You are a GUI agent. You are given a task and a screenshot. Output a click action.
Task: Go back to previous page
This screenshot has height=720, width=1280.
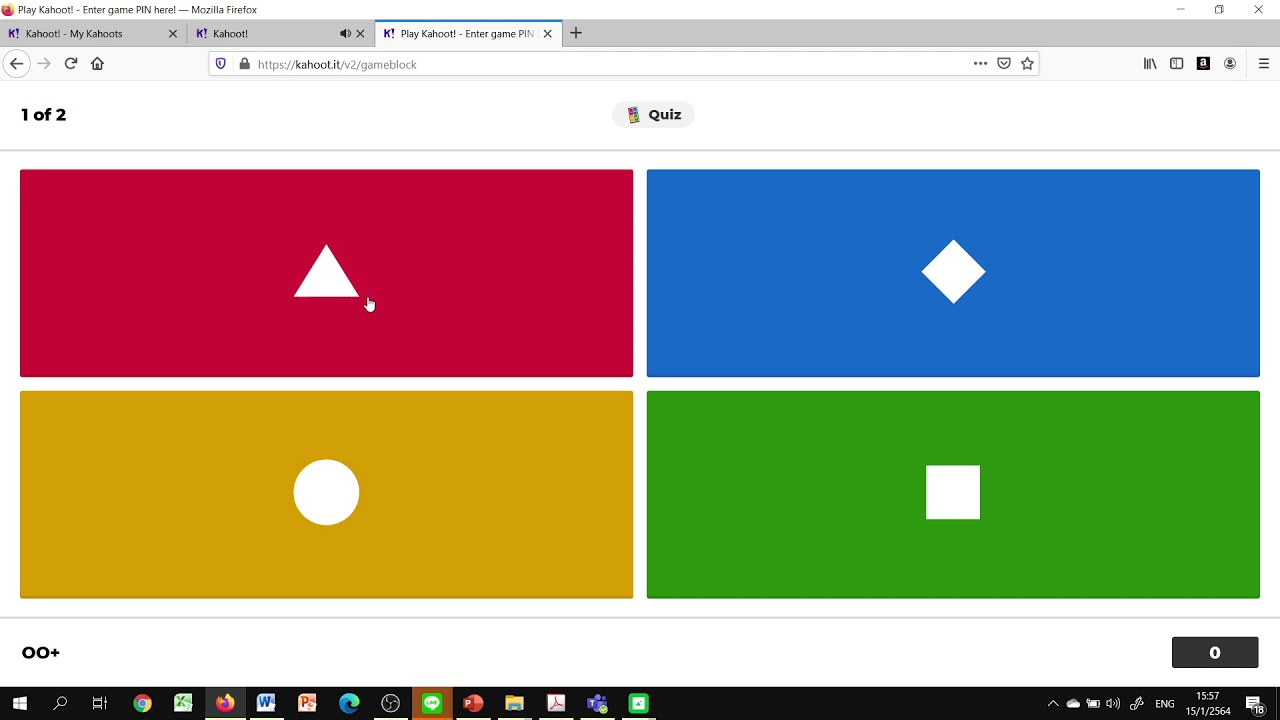(x=16, y=63)
